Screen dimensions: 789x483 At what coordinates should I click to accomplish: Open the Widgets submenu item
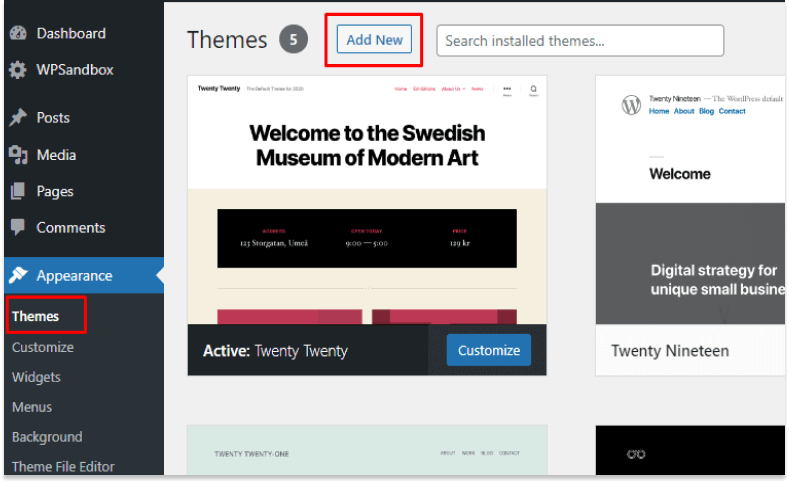pyautogui.click(x=36, y=377)
